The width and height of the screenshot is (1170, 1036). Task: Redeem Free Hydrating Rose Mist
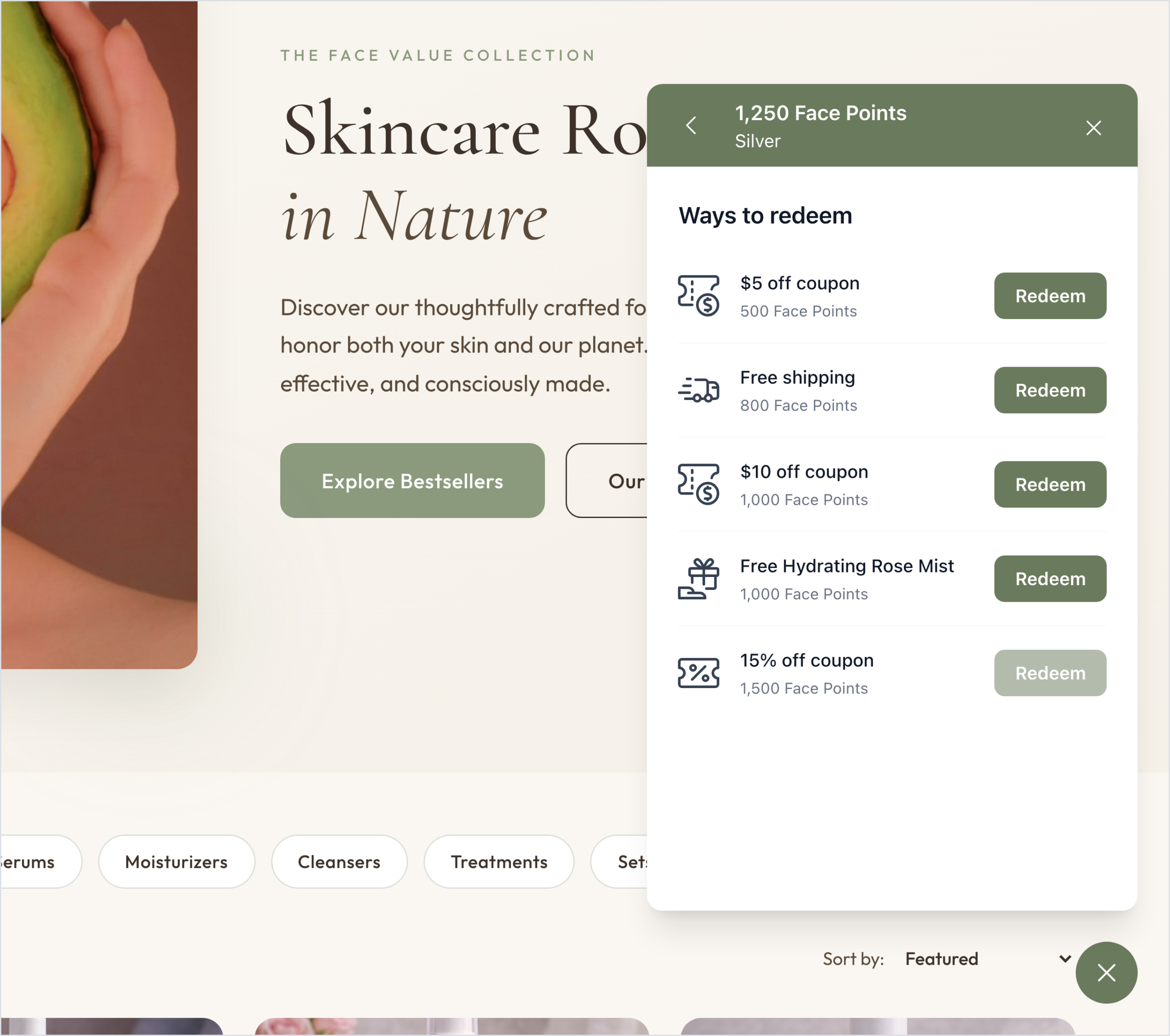tap(1050, 578)
